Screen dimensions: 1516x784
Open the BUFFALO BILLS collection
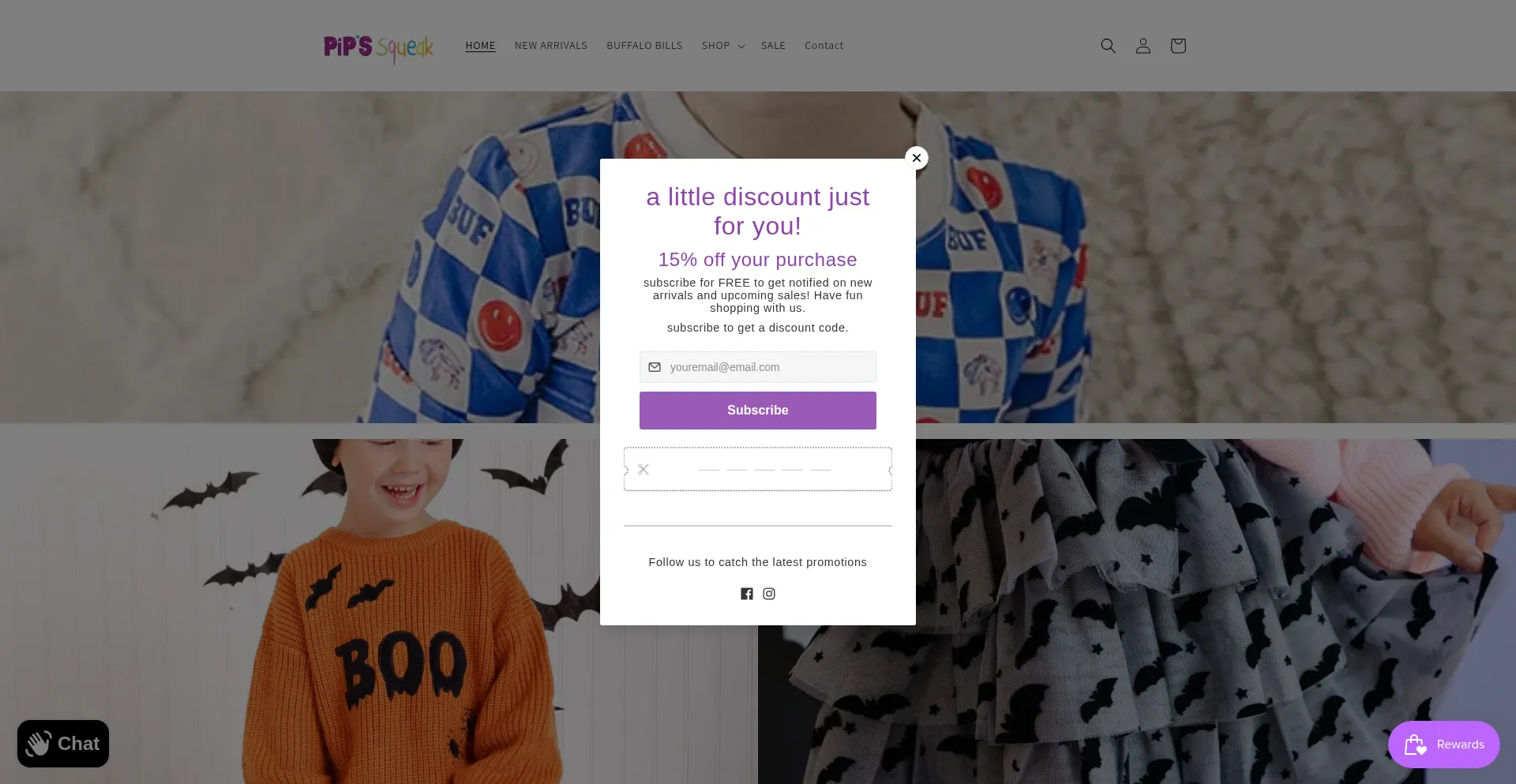point(644,46)
